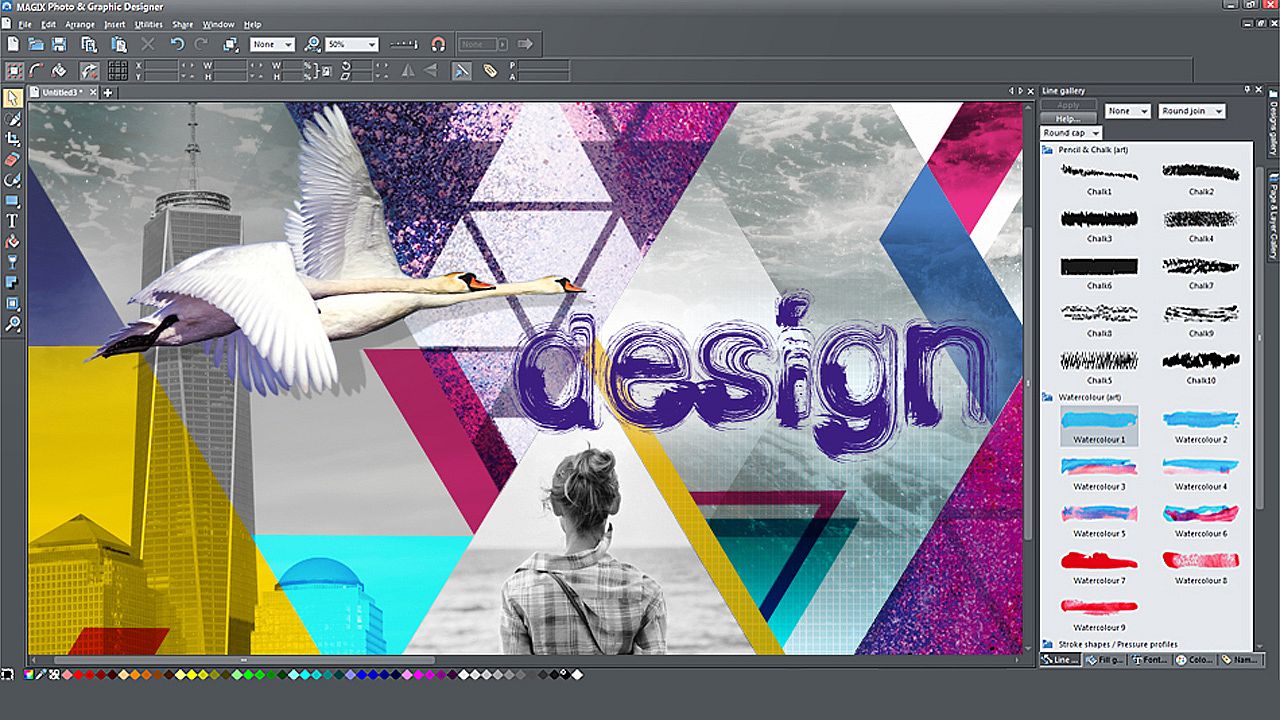Pick the Chalk10 line style
1280x720 pixels.
point(1201,366)
